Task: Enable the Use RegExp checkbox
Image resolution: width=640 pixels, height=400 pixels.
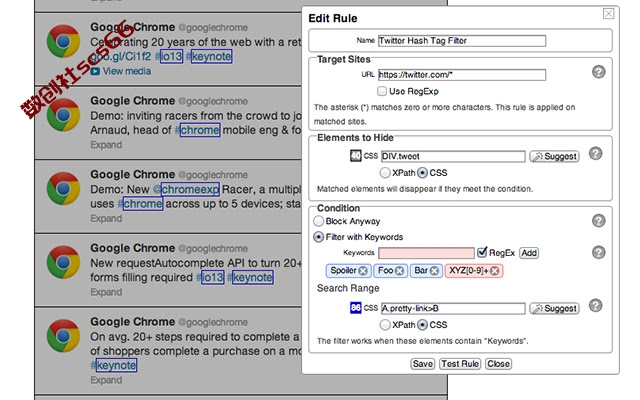Action: [382, 91]
